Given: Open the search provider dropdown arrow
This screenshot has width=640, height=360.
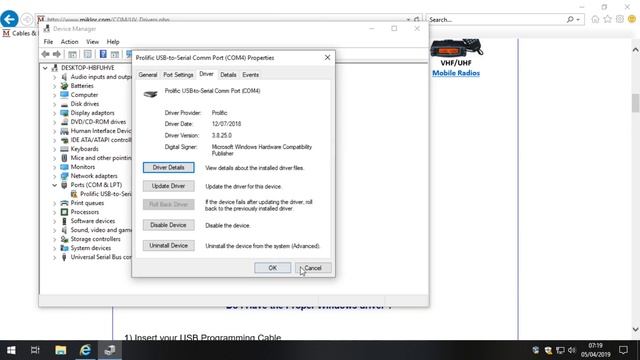Looking at the screenshot, I should [578, 20].
